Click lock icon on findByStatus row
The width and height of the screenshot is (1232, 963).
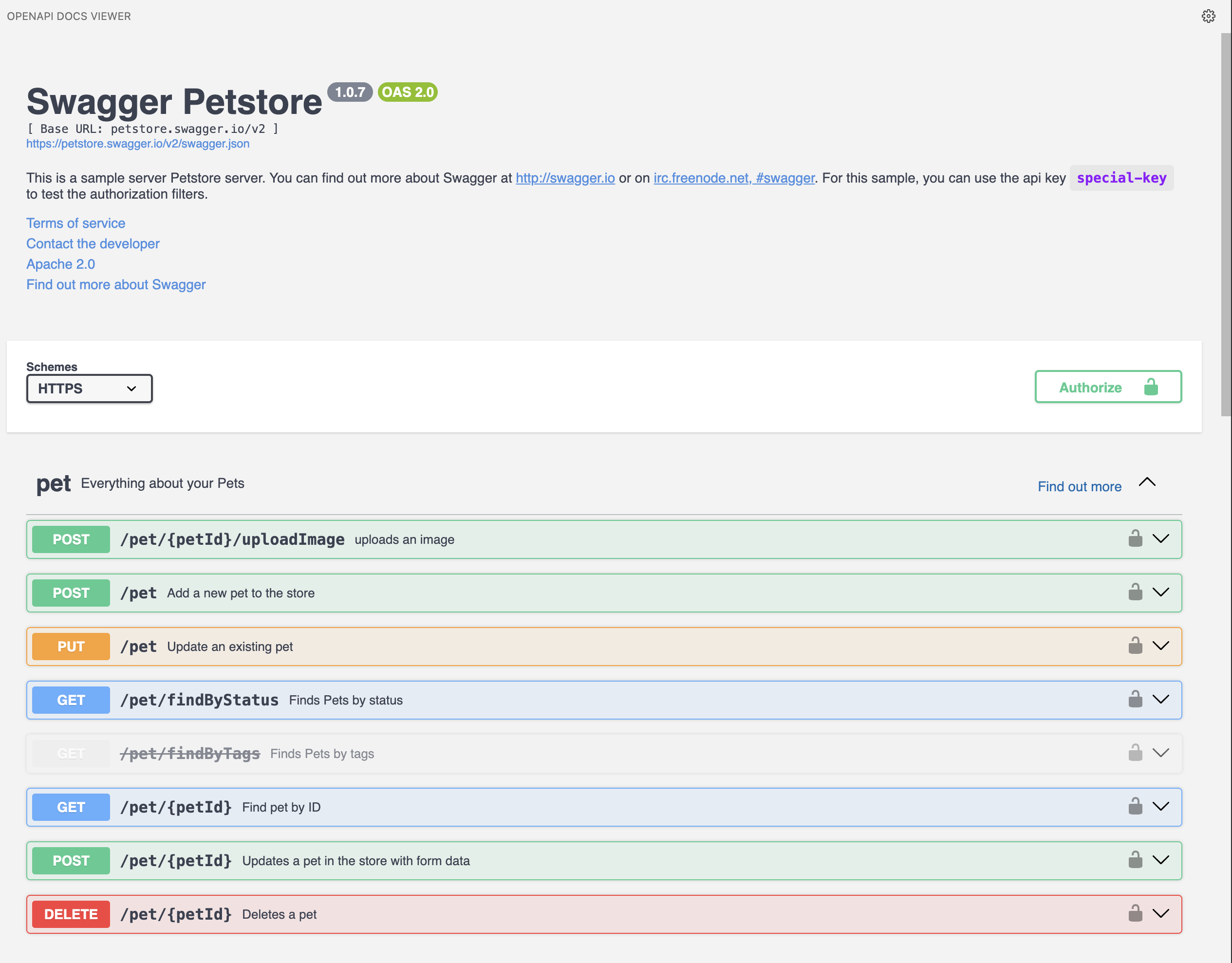point(1135,700)
